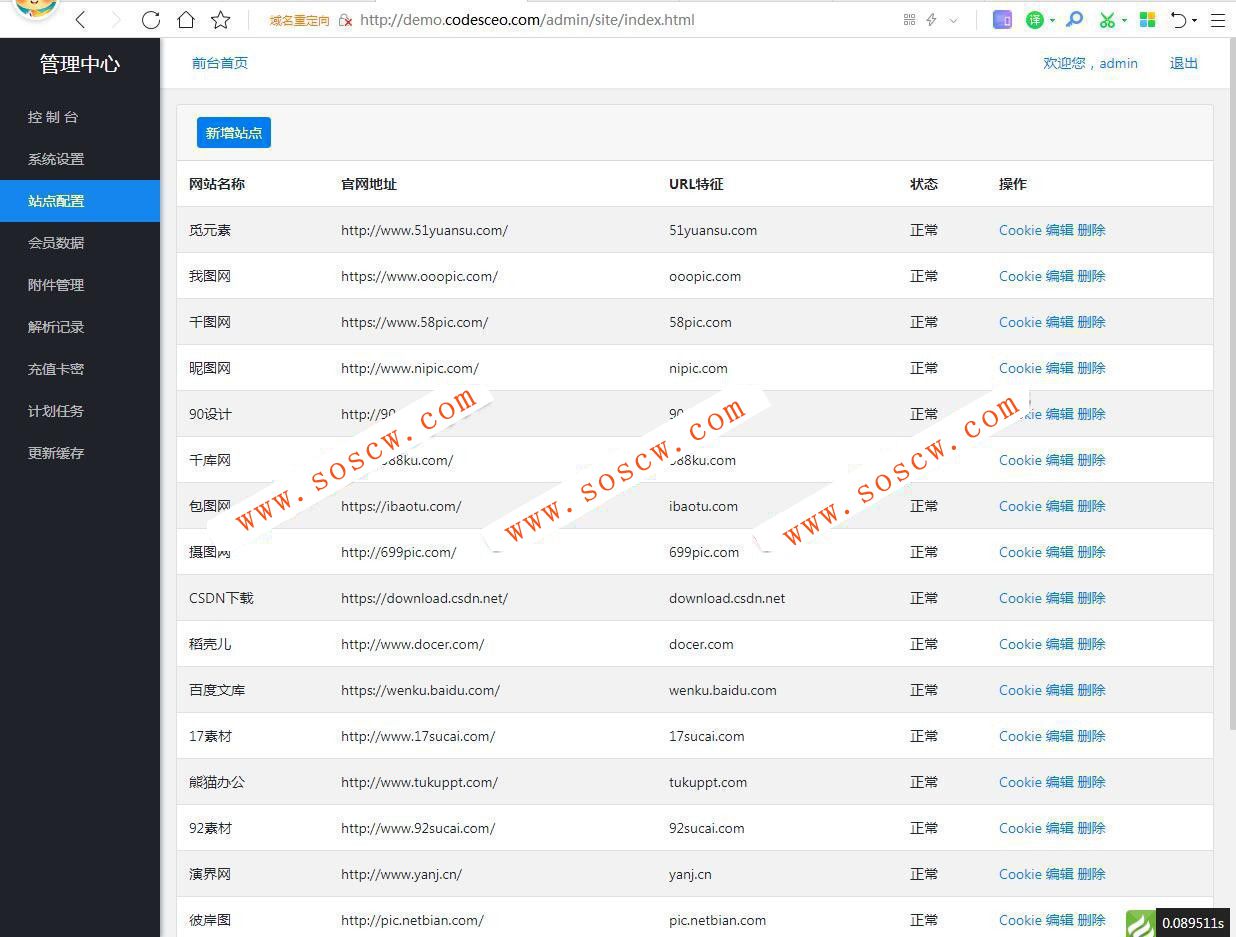Bookmark this page with the star icon
Image resolution: width=1236 pixels, height=937 pixels.
coord(221,20)
